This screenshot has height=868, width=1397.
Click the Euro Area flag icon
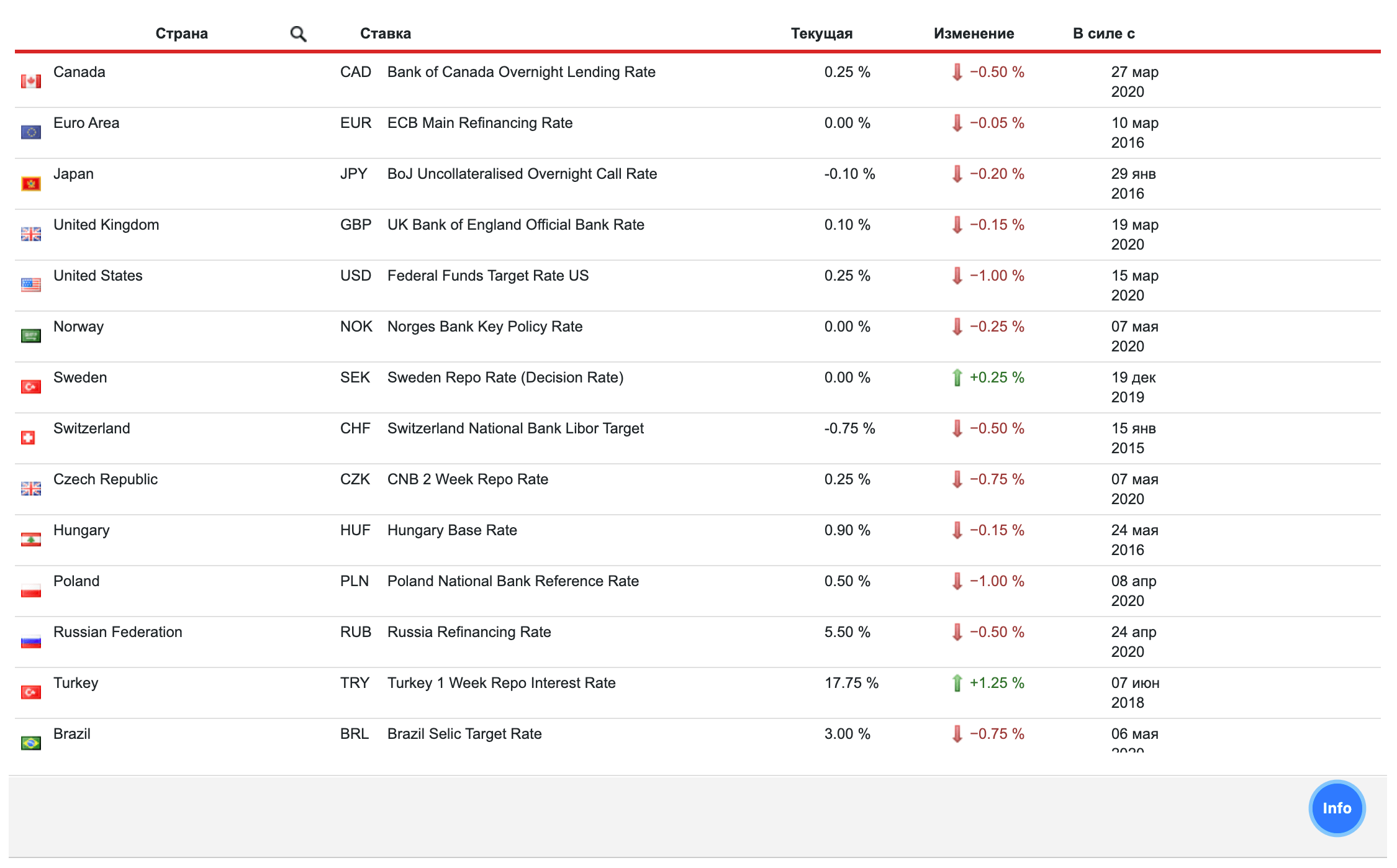point(30,132)
